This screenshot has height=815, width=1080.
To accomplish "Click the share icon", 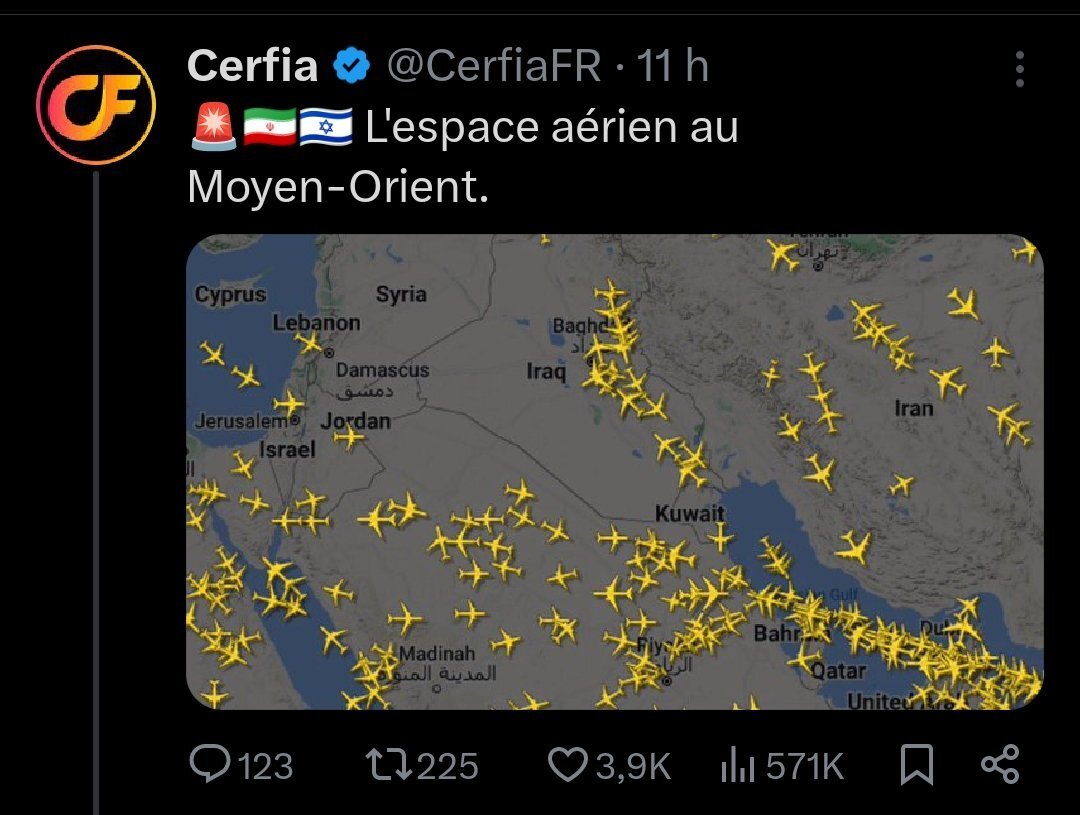I will pyautogui.click(x=1000, y=765).
